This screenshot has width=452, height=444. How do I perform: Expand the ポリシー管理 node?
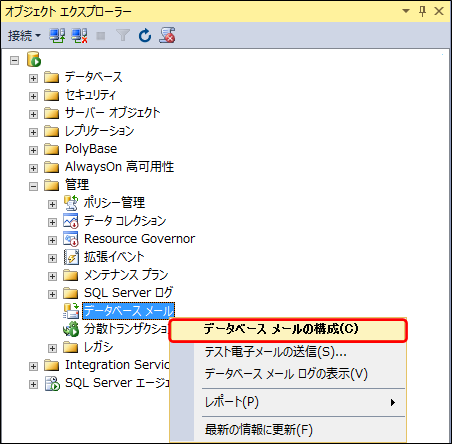coord(52,204)
